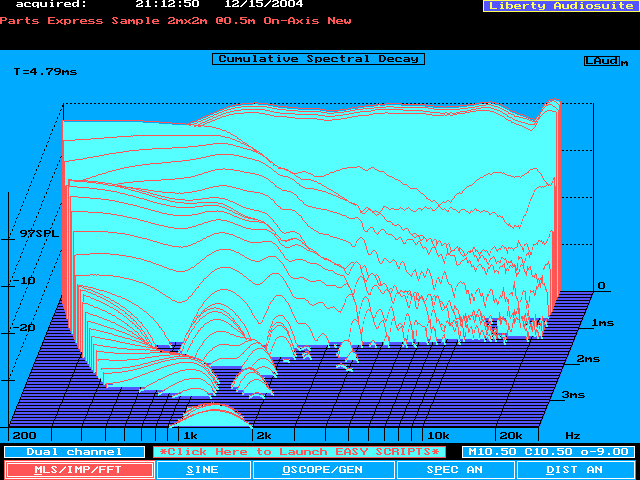This screenshot has height=480, width=640.
Task: Open the DIST AN module
Action: [575, 469]
